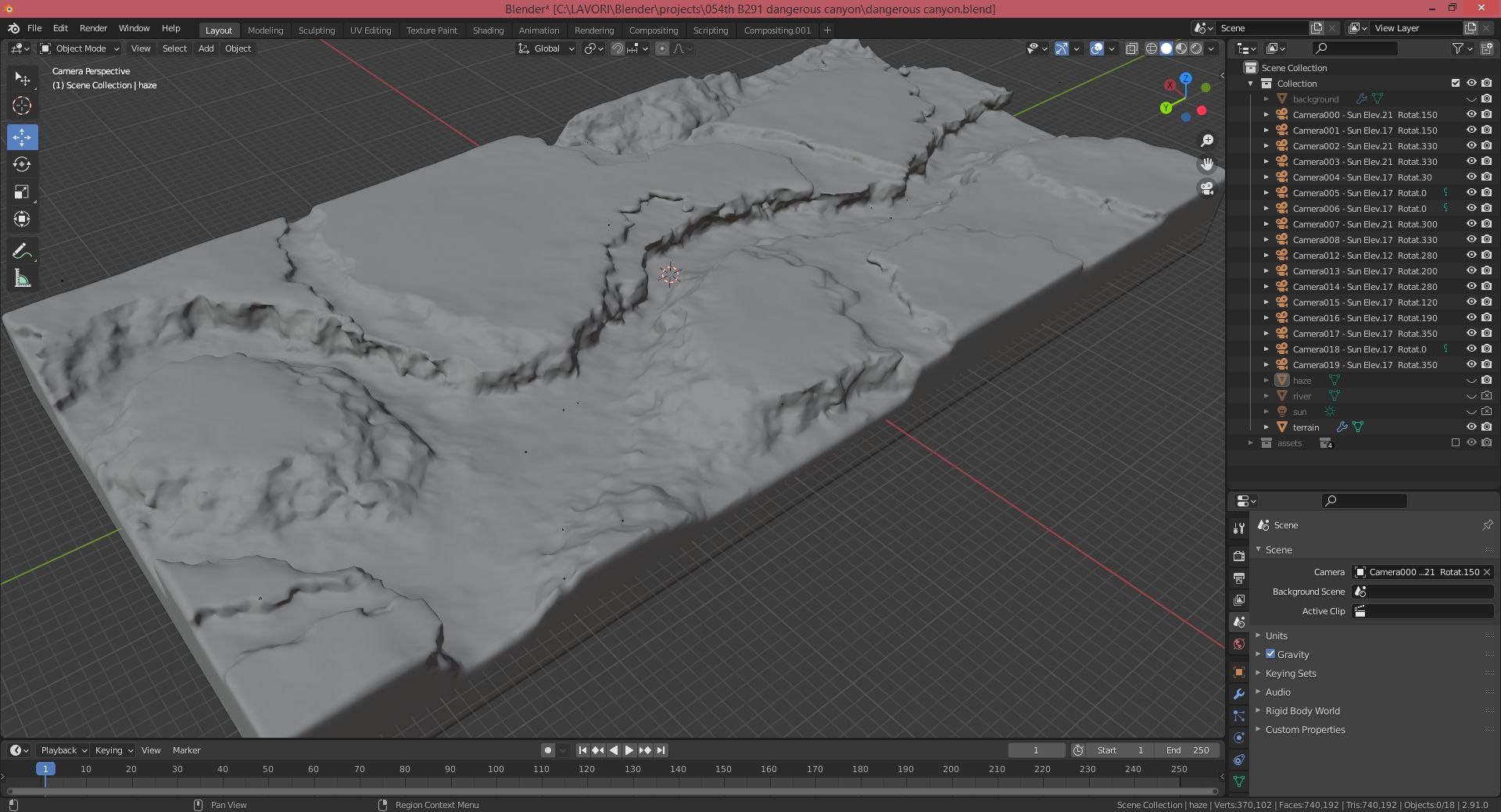Switch to the Shading workspace tab
The height and width of the screenshot is (812, 1501).
[488, 30]
